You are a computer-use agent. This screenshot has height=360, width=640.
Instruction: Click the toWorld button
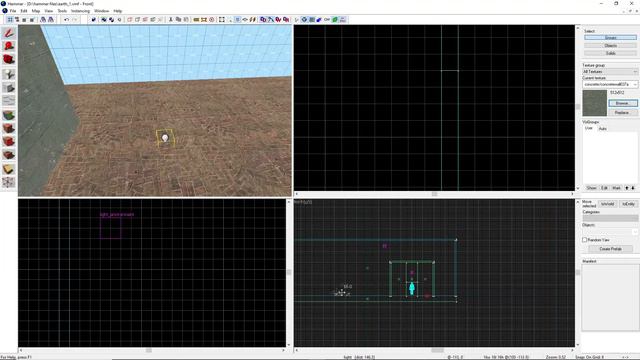608,204
